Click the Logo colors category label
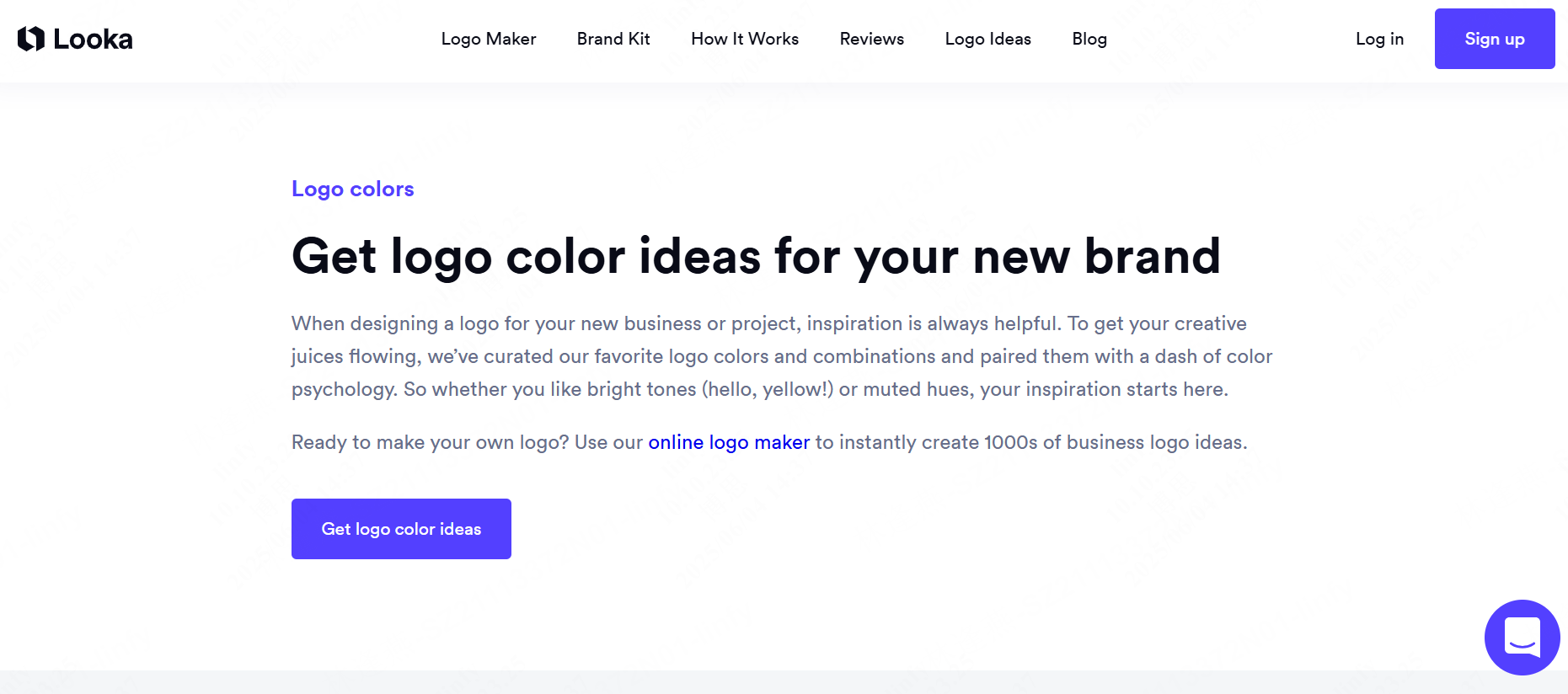This screenshot has width=1568, height=694. (x=353, y=189)
